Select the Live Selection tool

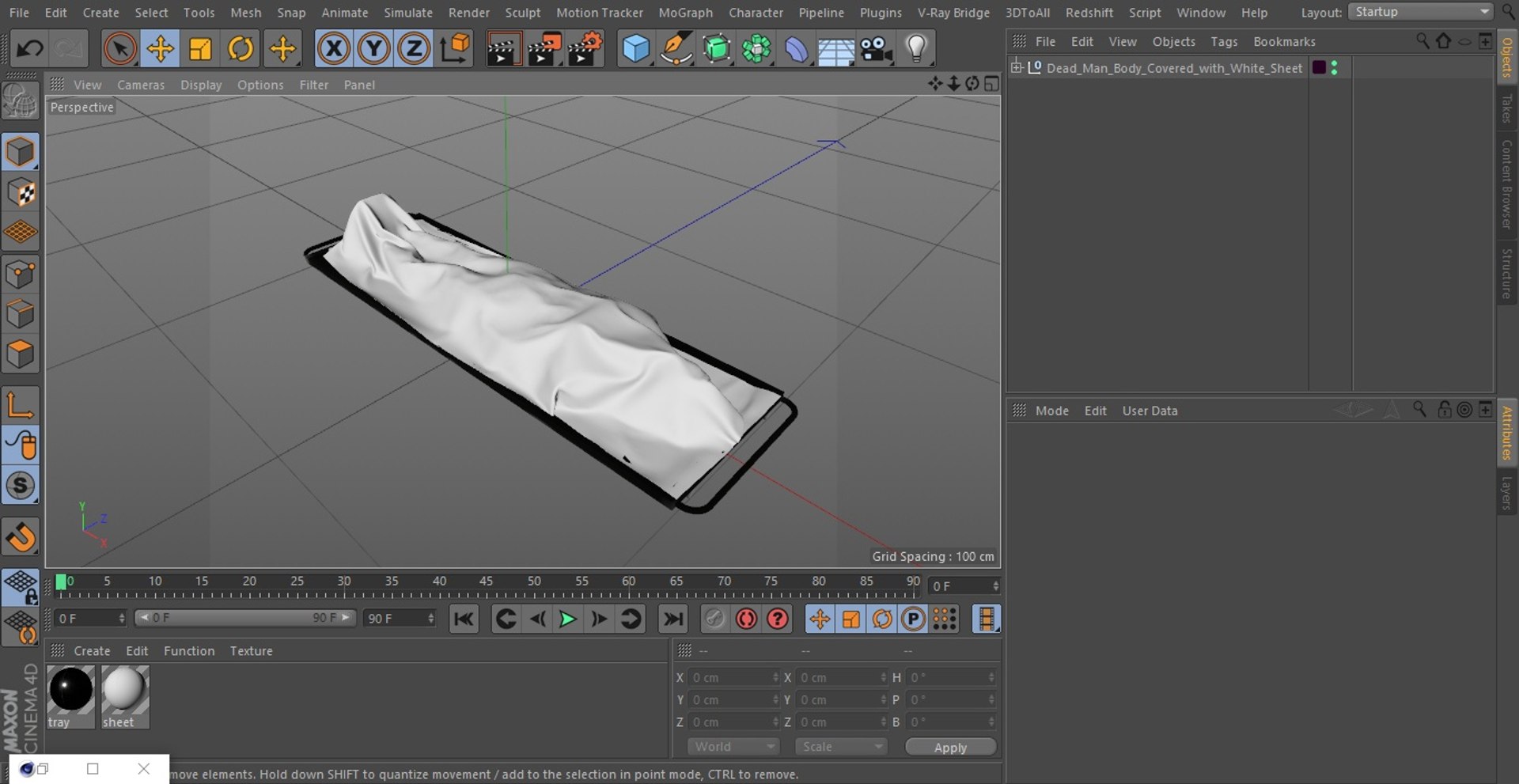point(119,49)
